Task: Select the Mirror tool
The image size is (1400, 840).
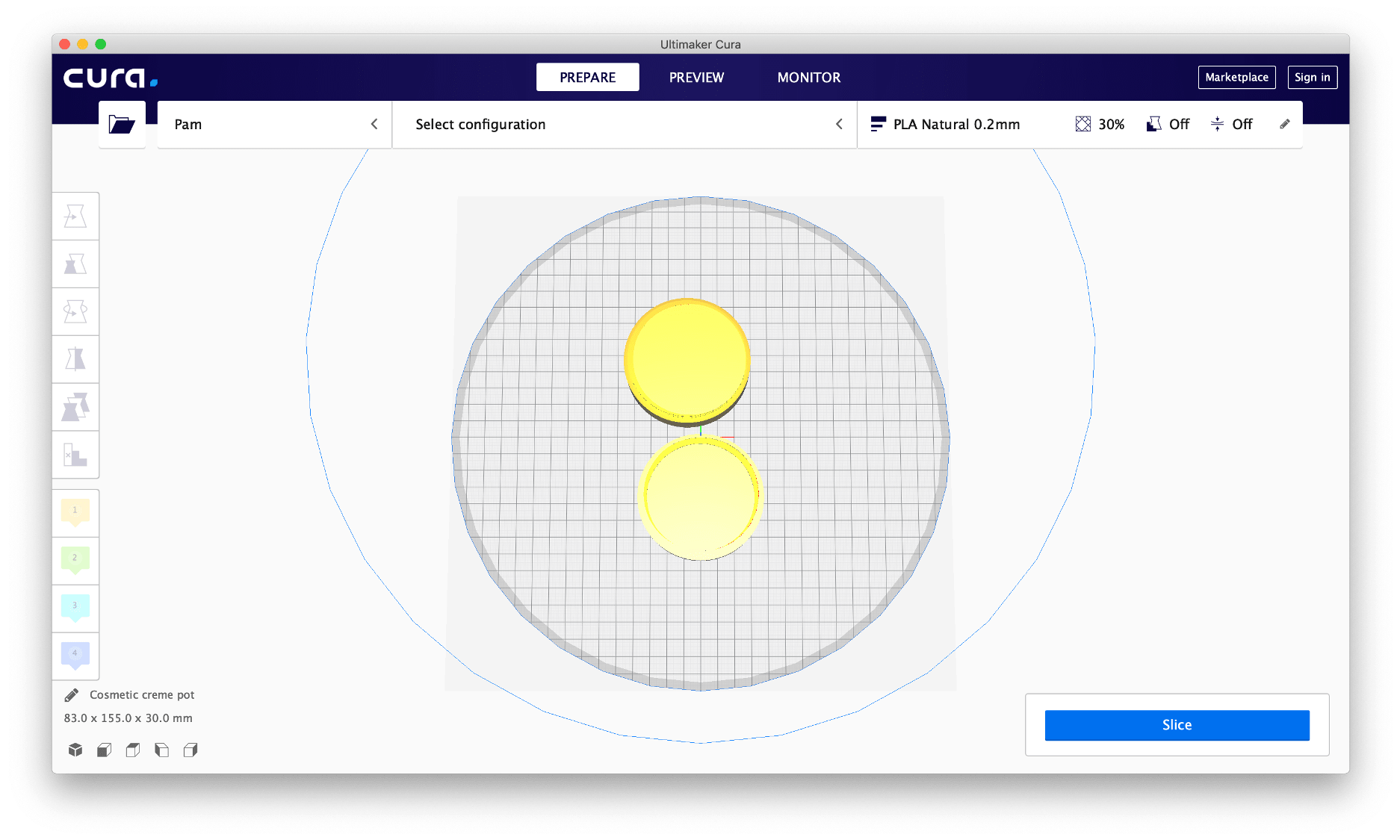Action: pyautogui.click(x=75, y=360)
